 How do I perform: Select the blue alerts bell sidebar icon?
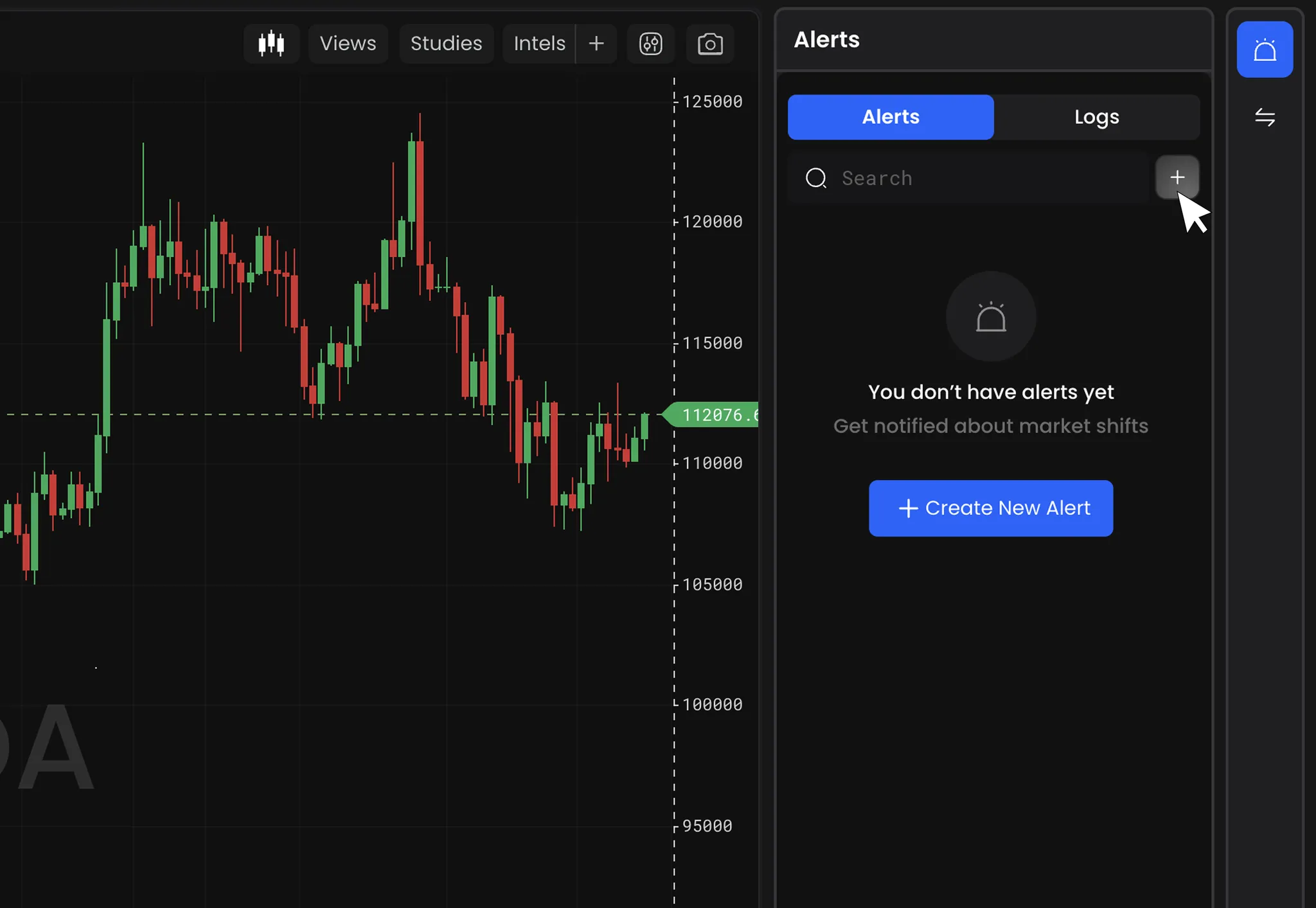pyautogui.click(x=1265, y=49)
